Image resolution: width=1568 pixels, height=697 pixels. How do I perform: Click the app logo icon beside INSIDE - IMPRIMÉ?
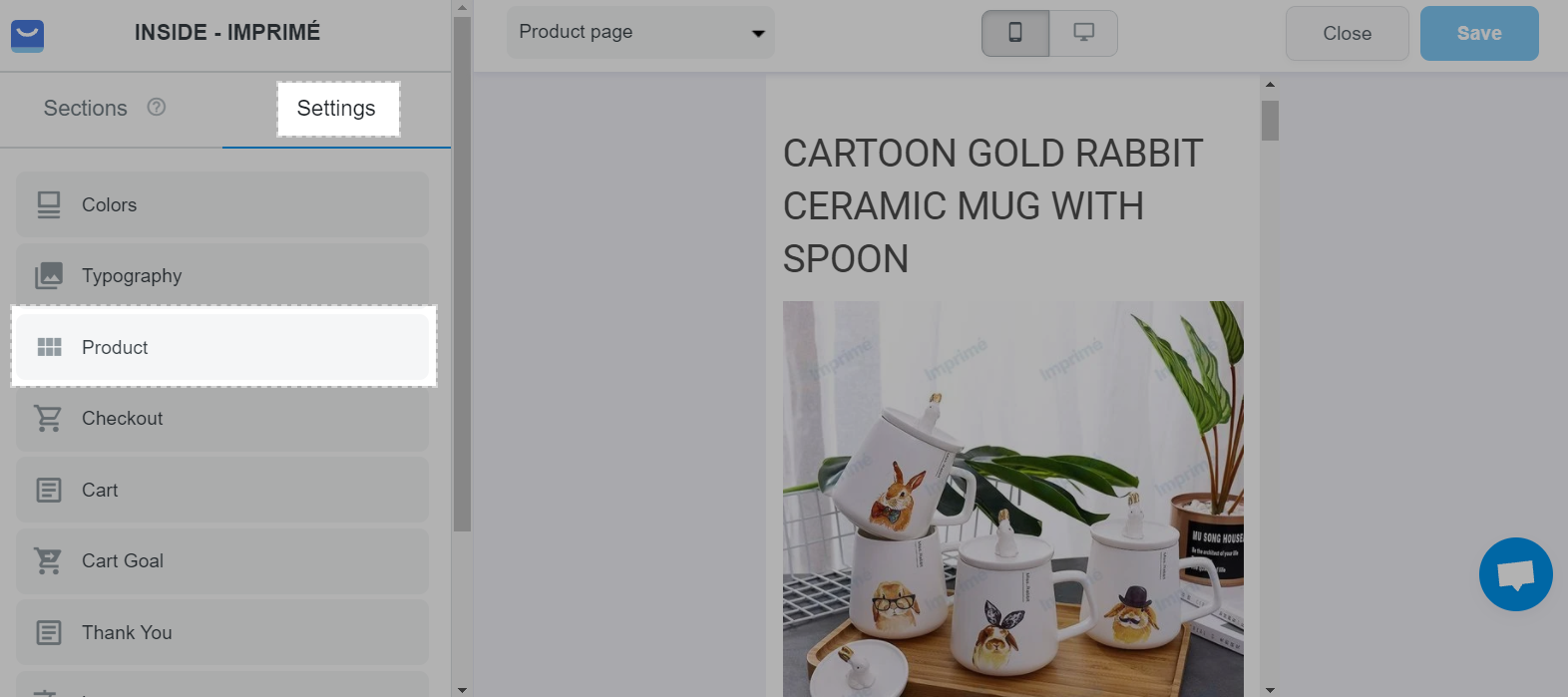pos(27,35)
